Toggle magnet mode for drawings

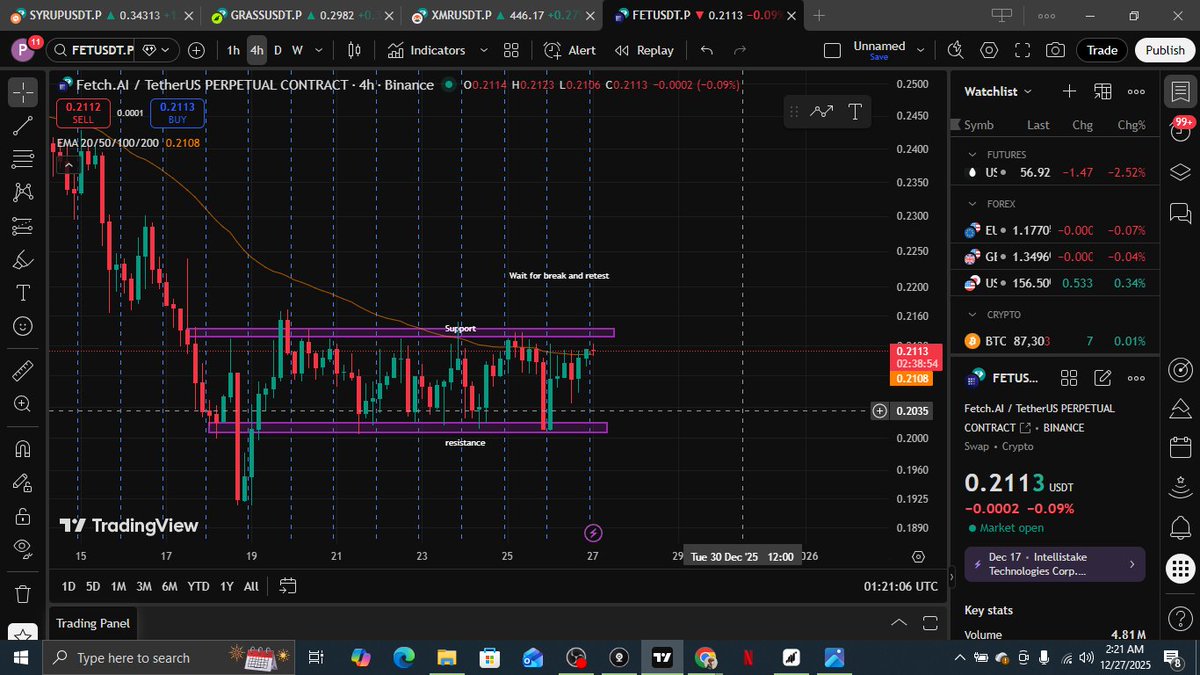(x=23, y=448)
